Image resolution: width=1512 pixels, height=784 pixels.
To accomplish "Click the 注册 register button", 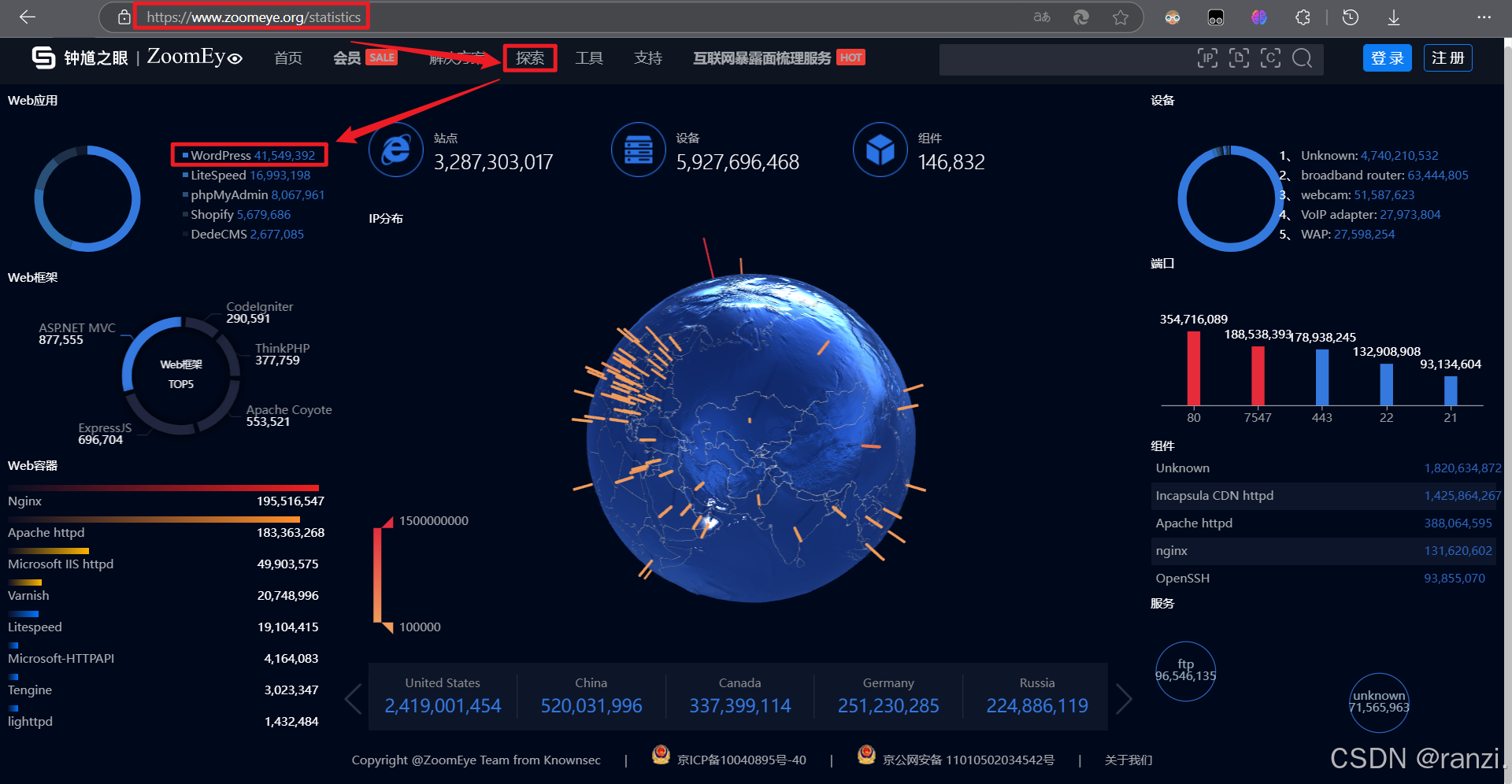I will (x=1448, y=58).
